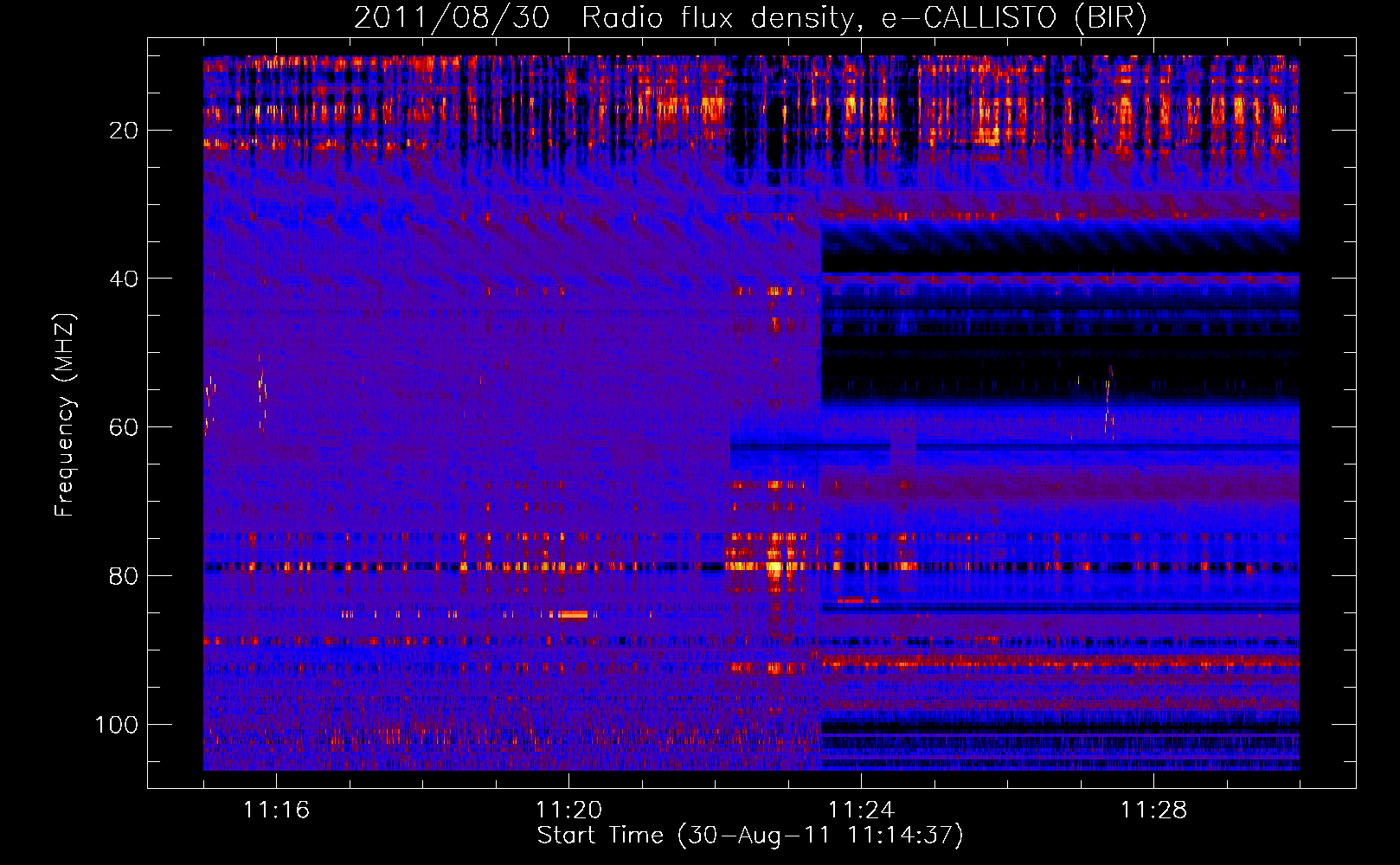Click the plot title "Radio flux density, e-CALLISTO (BIR)"
The image size is (1400, 865).
[864, 18]
